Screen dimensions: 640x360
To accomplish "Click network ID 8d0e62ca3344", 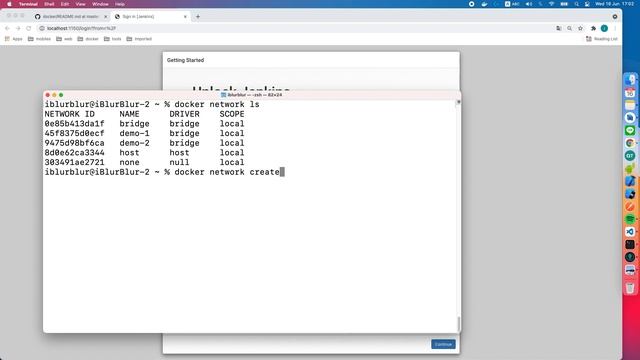I will [74, 153].
